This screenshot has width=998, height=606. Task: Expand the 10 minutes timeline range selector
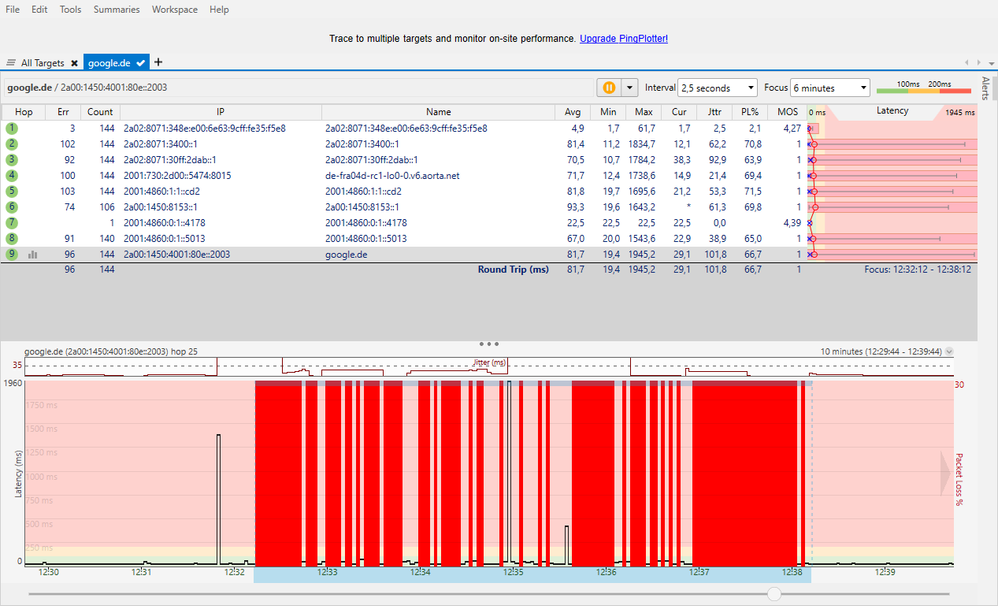coord(949,352)
